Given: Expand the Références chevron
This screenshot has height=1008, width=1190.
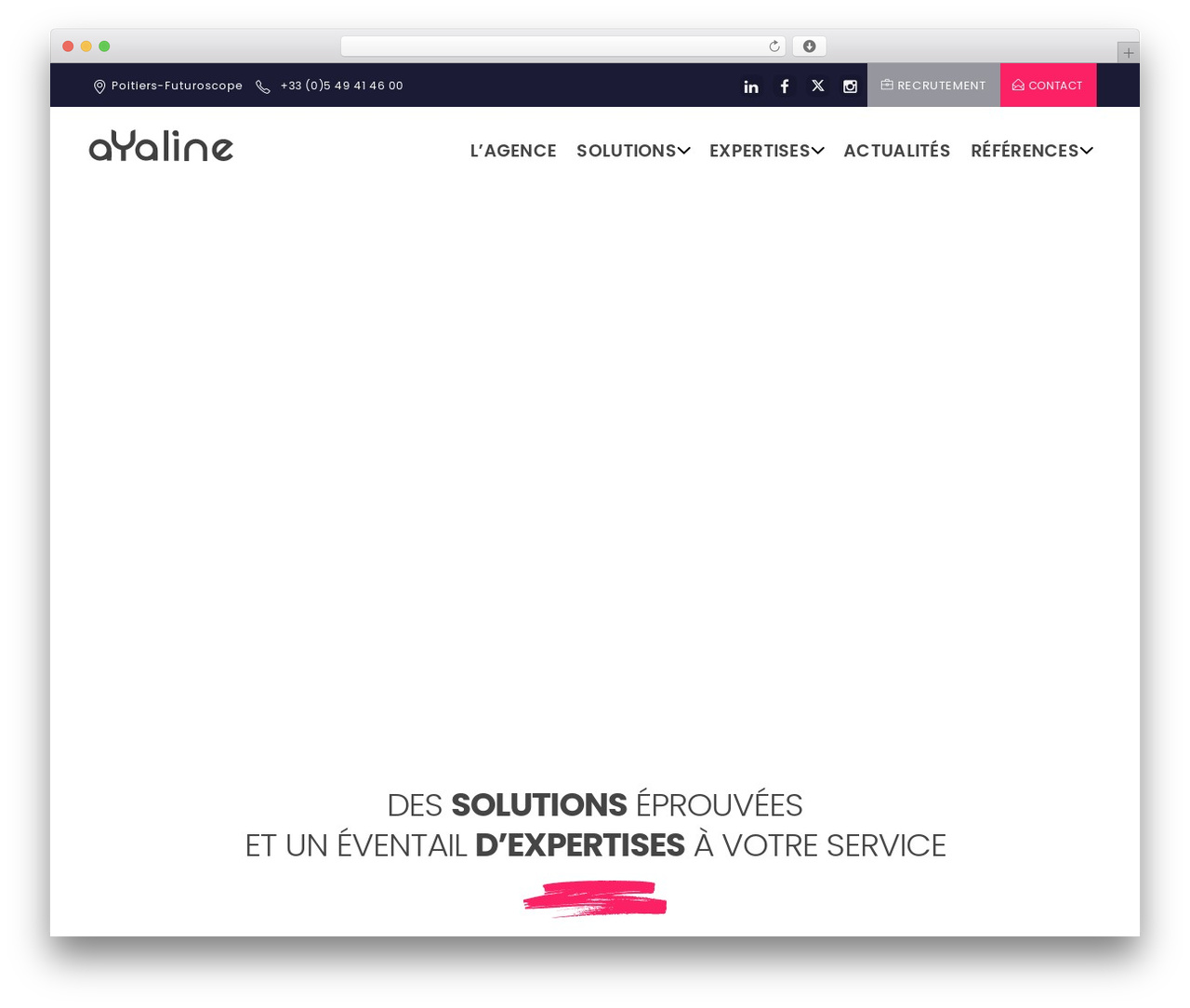Looking at the screenshot, I should tap(1087, 151).
